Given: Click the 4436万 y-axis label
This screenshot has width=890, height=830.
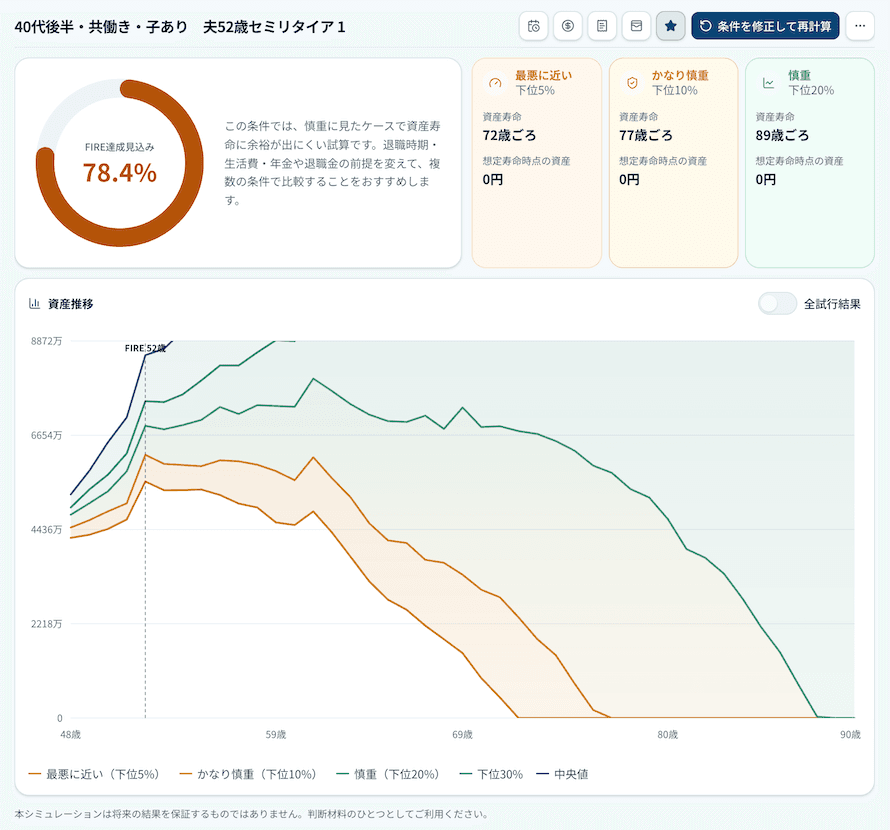Looking at the screenshot, I should [x=47, y=530].
